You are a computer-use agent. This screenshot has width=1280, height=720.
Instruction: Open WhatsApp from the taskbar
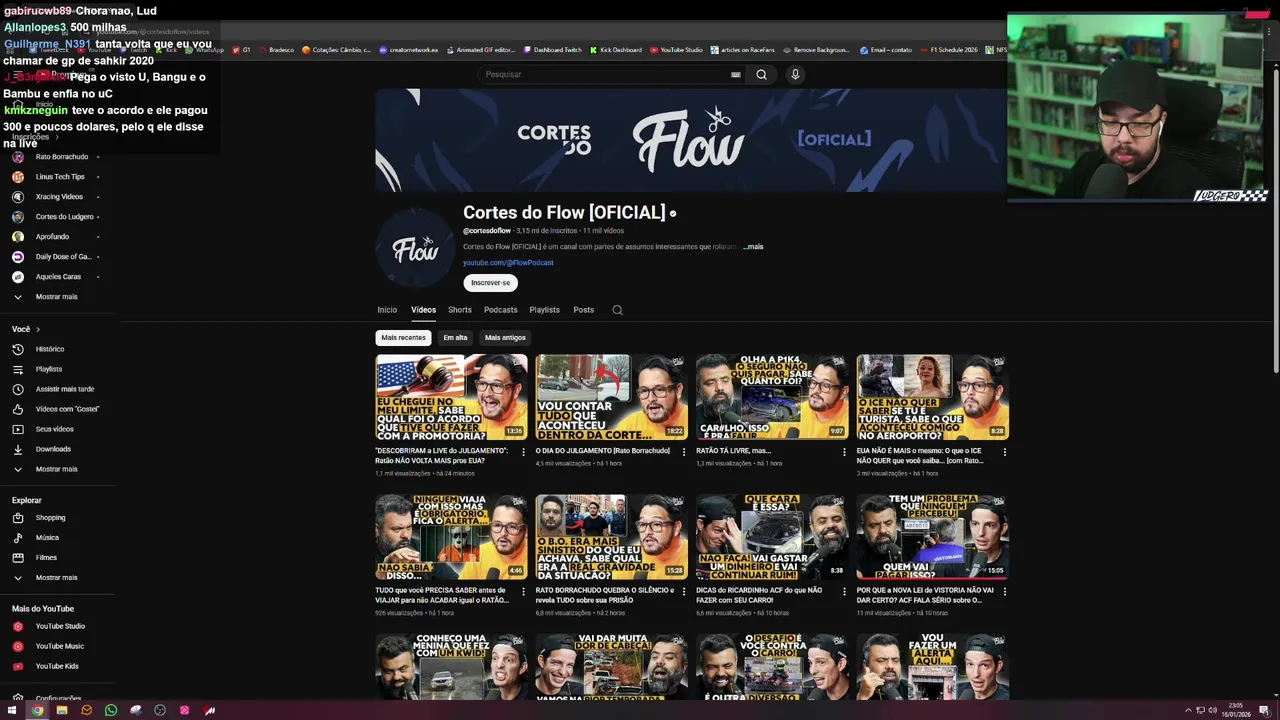(x=111, y=710)
